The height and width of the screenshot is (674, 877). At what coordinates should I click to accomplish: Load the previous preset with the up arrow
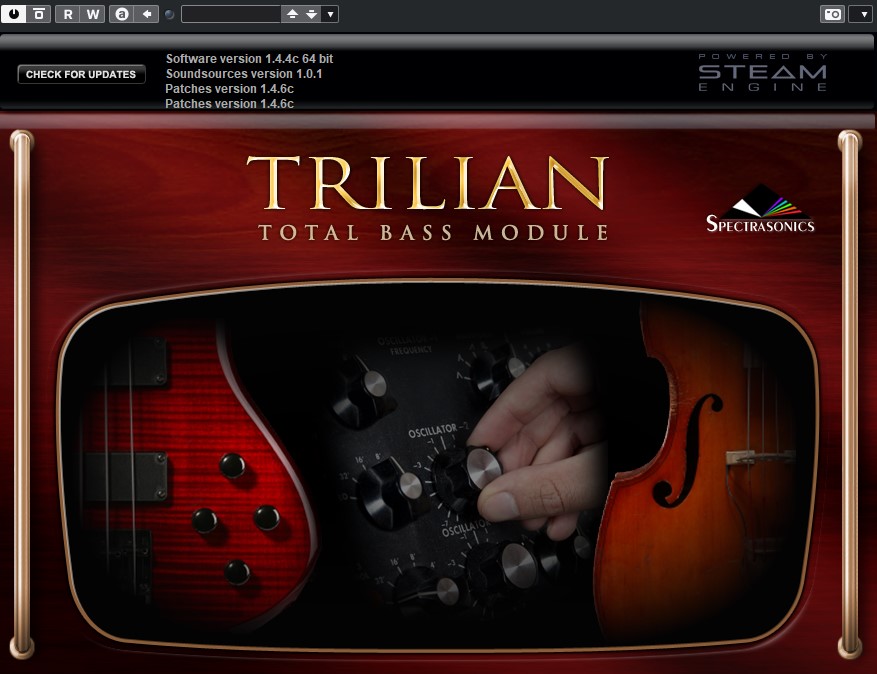[293, 14]
